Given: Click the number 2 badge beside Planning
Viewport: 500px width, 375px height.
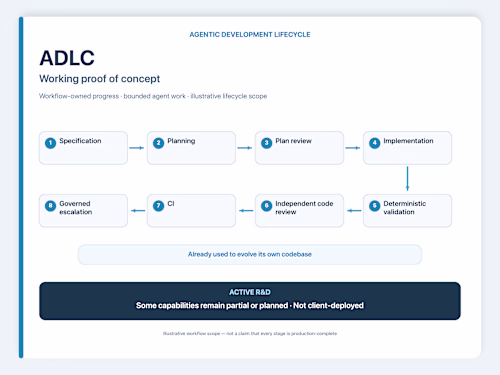Looking at the screenshot, I should click(158, 143).
